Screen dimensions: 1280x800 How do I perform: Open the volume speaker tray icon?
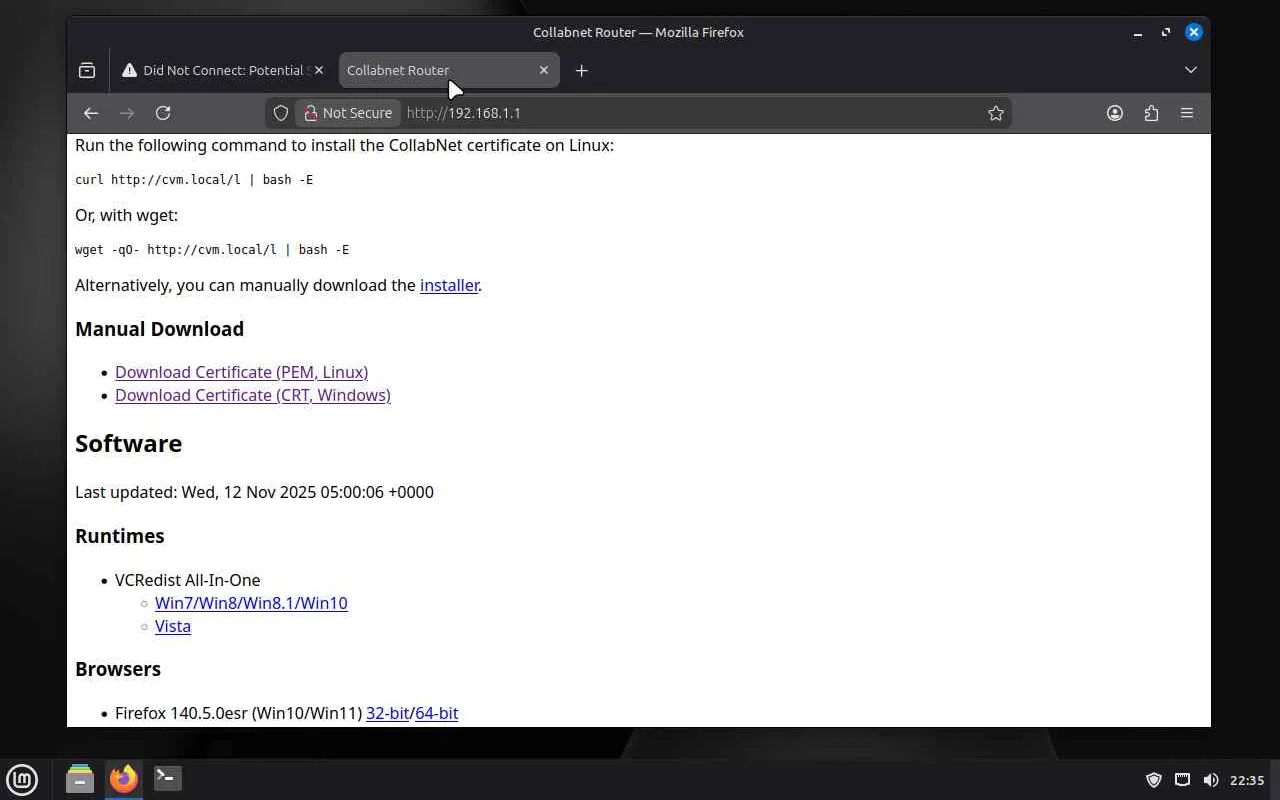tap(1210, 780)
